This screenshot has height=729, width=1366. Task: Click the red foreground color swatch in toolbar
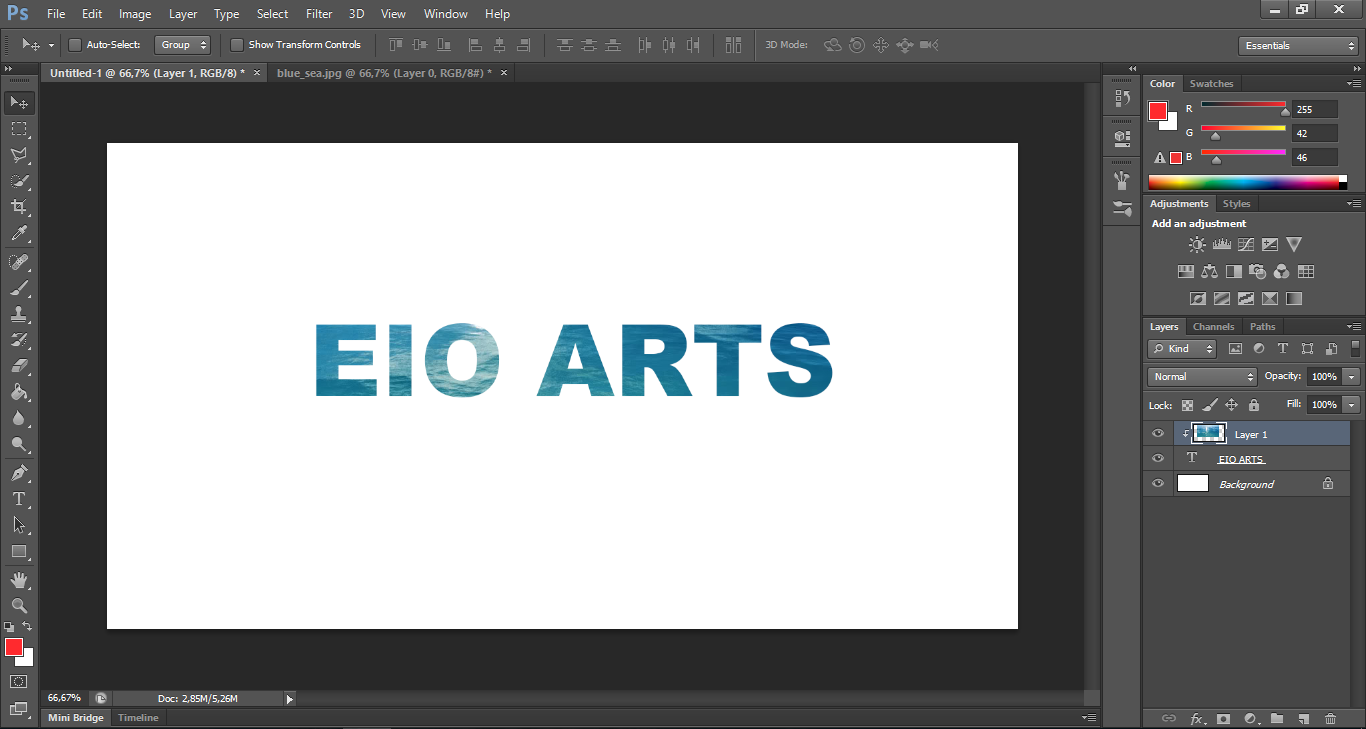[14, 648]
